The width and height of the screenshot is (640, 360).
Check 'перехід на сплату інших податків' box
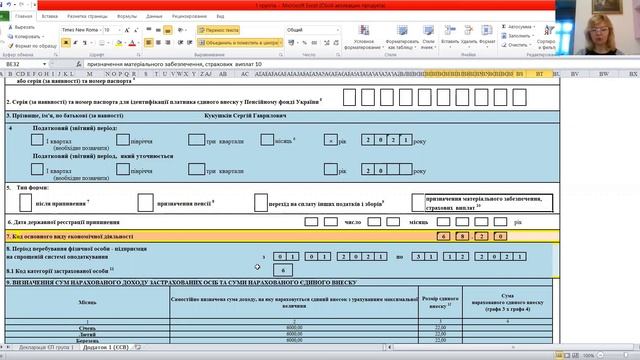click(261, 202)
